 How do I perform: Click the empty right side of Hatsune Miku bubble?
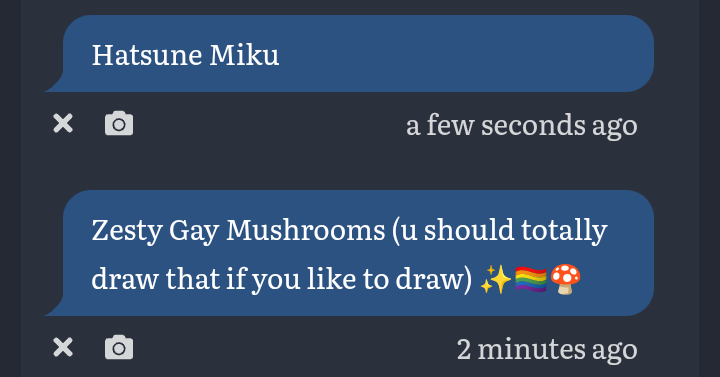tap(464, 54)
